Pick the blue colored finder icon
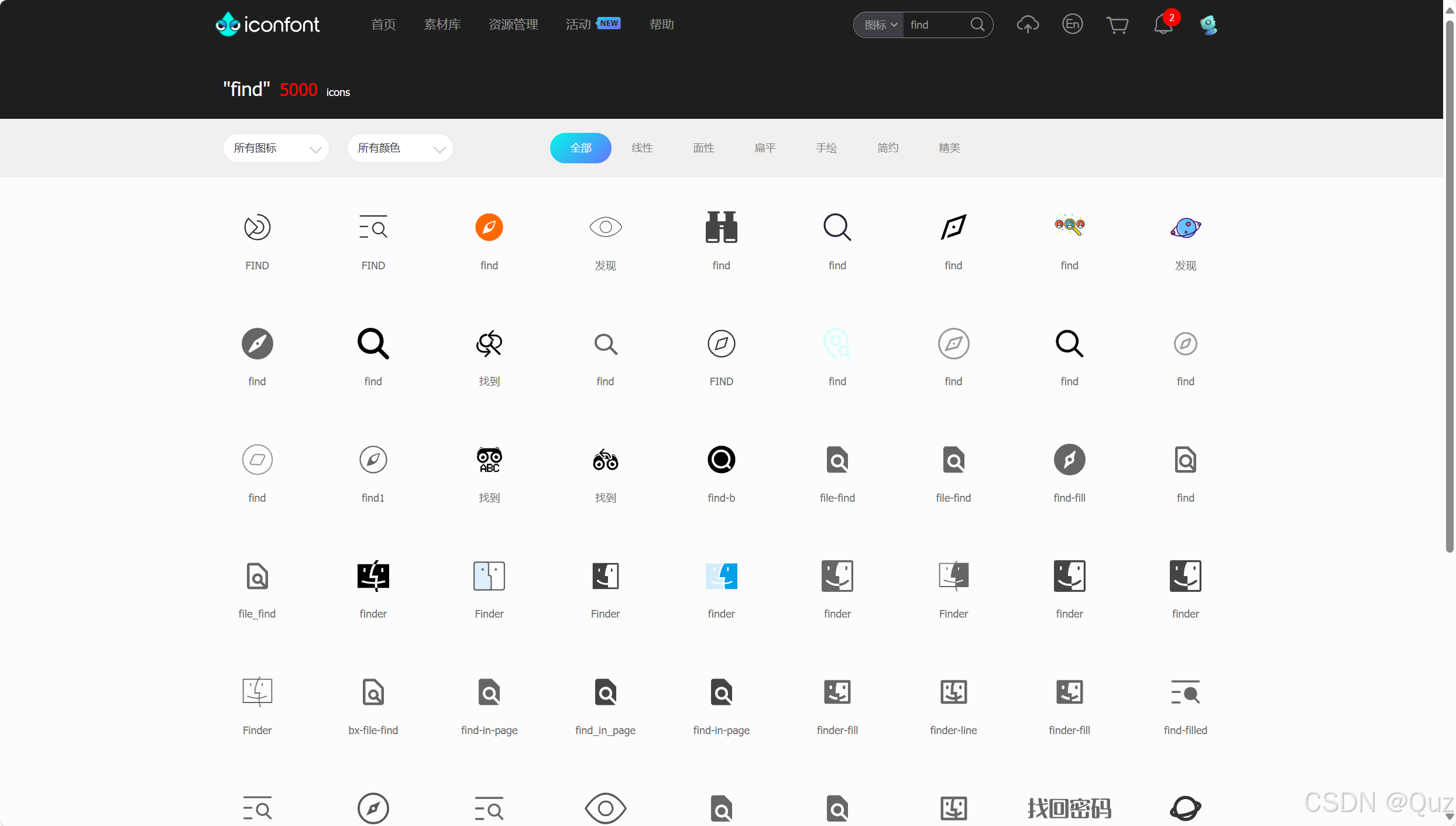Viewport: 1456px width, 826px height. [721, 576]
